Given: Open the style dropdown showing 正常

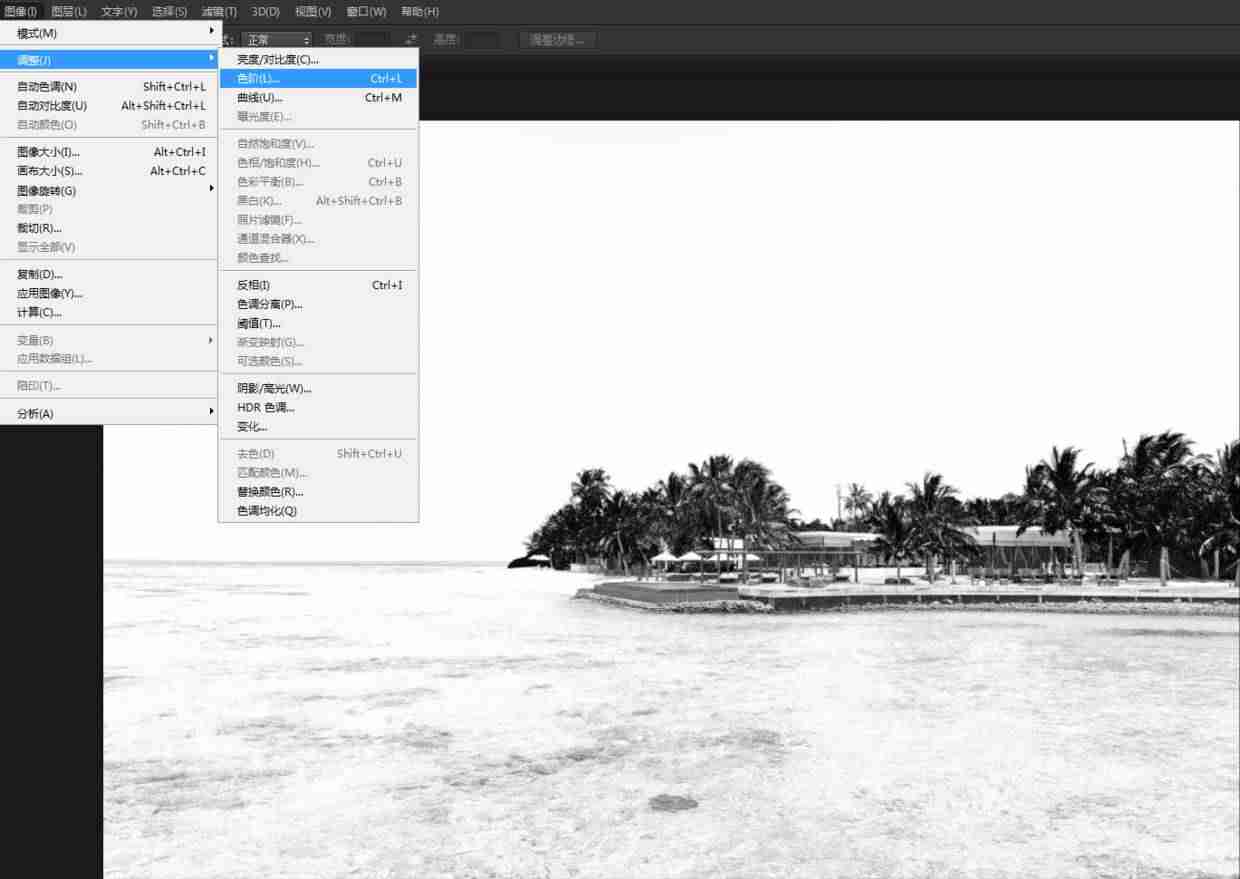Looking at the screenshot, I should [277, 40].
